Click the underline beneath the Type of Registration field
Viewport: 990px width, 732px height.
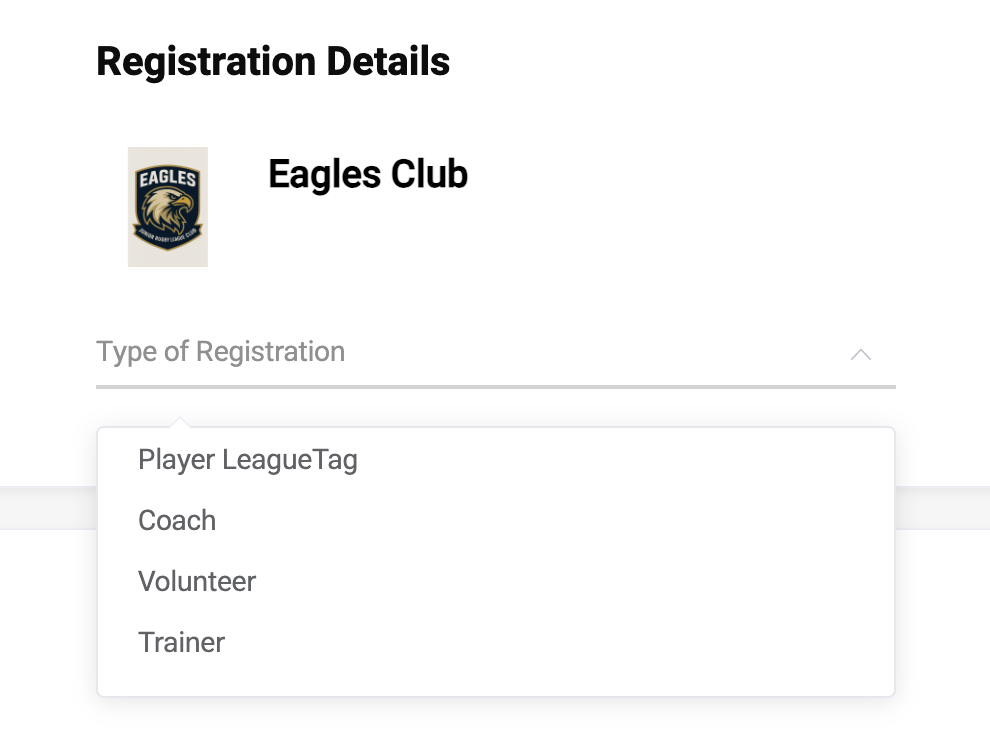tap(496, 387)
